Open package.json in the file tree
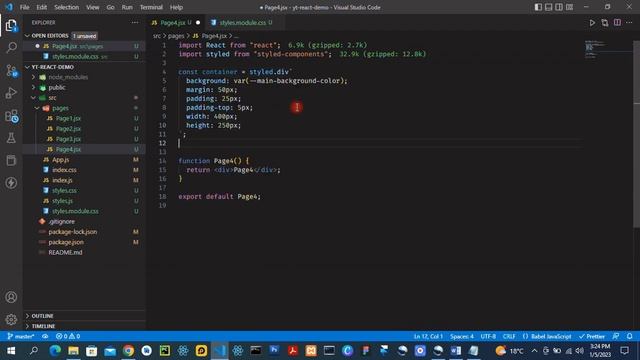Screen dimensions: 640x360 coord(66,242)
